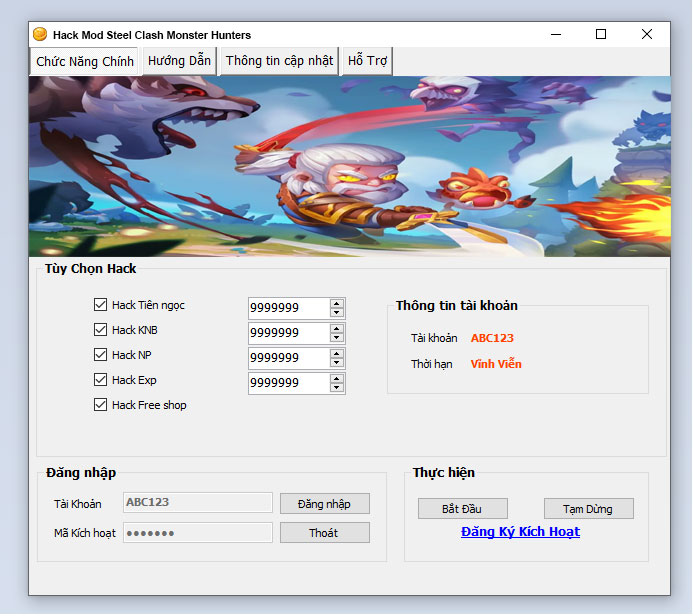Click the game banner image

click(x=350, y=167)
